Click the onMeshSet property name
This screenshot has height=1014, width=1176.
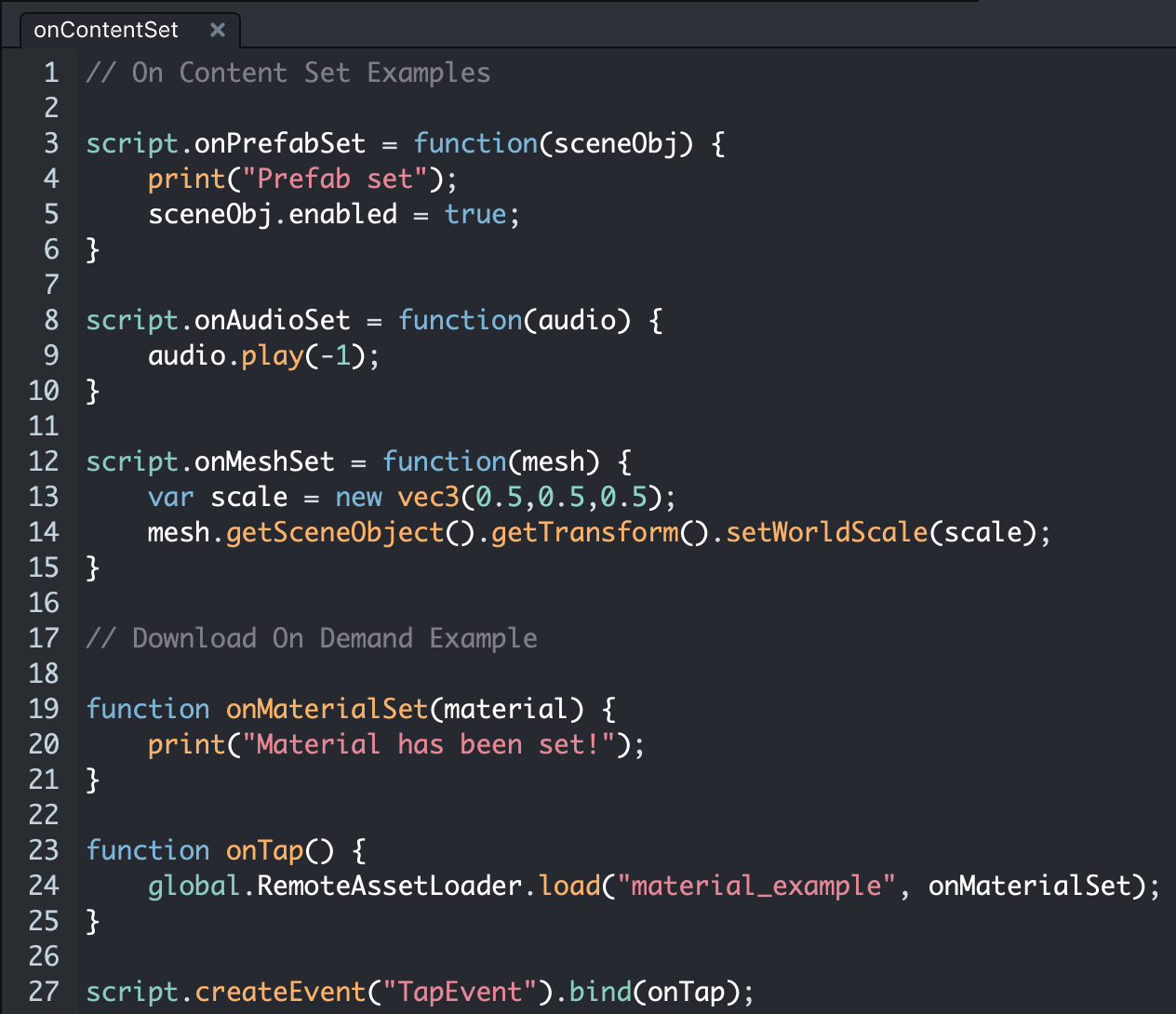[264, 461]
